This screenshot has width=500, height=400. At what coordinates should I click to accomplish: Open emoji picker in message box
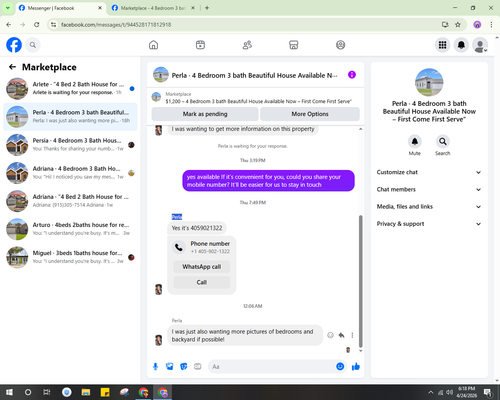340,367
